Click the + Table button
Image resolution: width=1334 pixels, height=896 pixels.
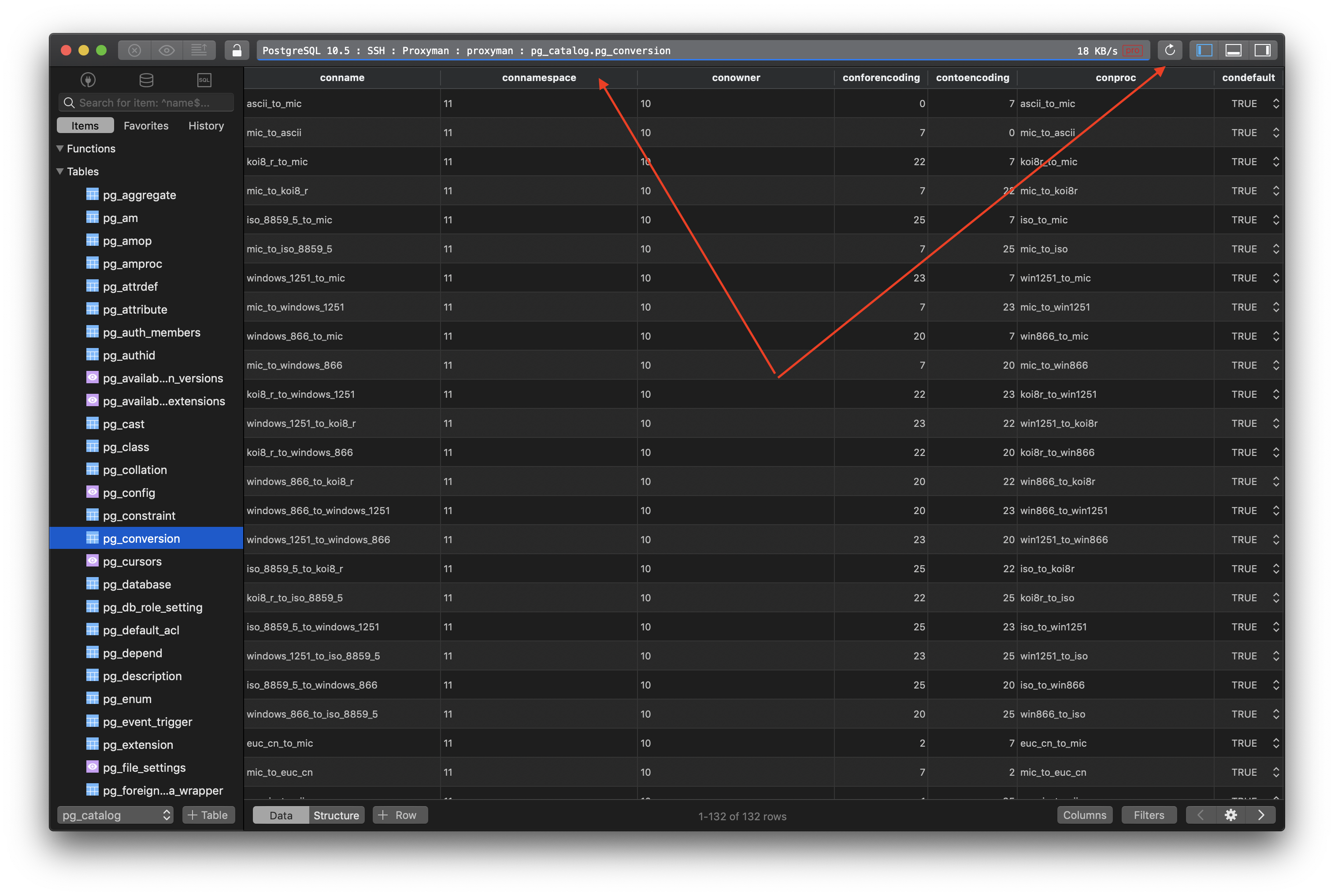[x=208, y=815]
